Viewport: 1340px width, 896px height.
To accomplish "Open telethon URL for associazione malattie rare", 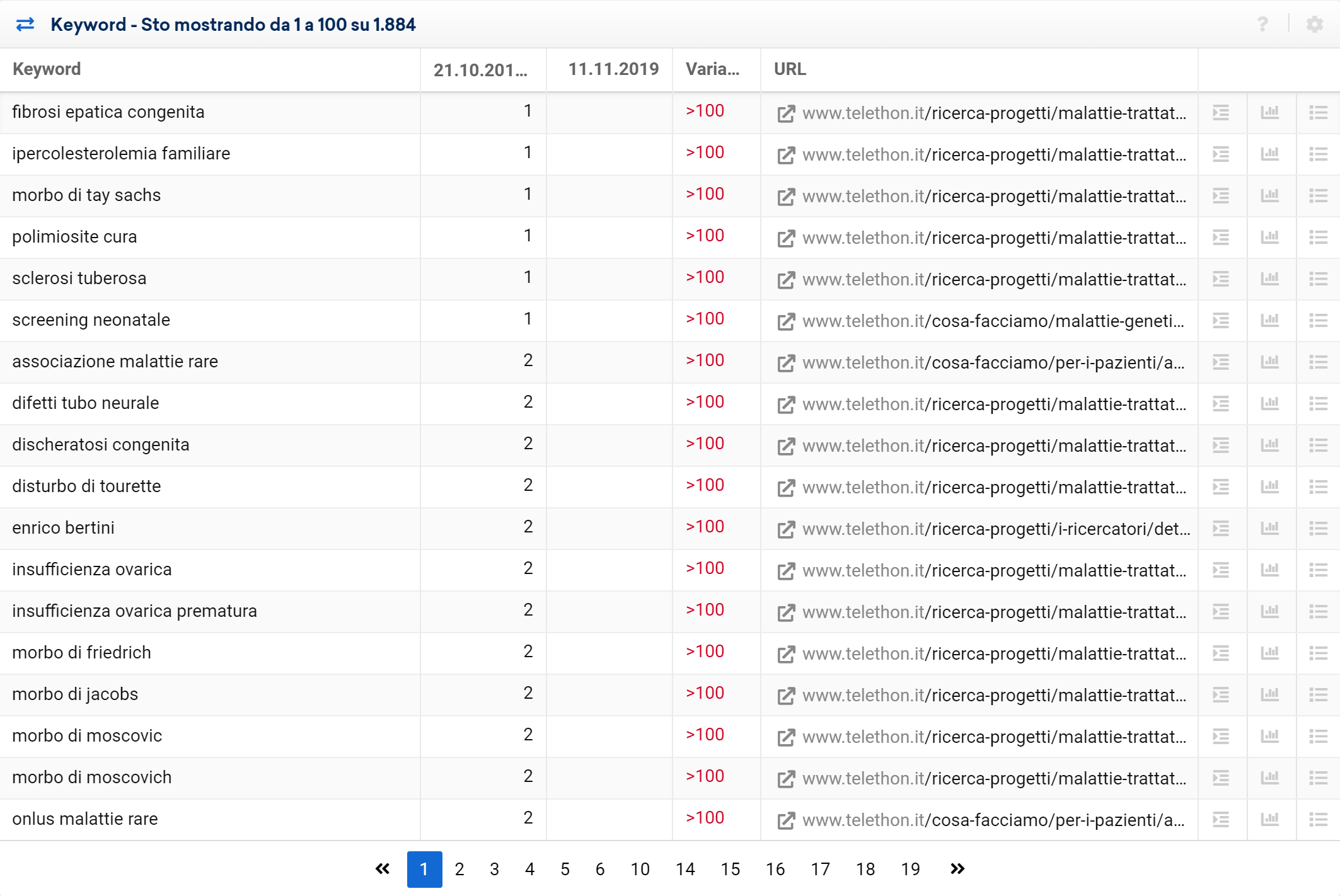I will [994, 363].
